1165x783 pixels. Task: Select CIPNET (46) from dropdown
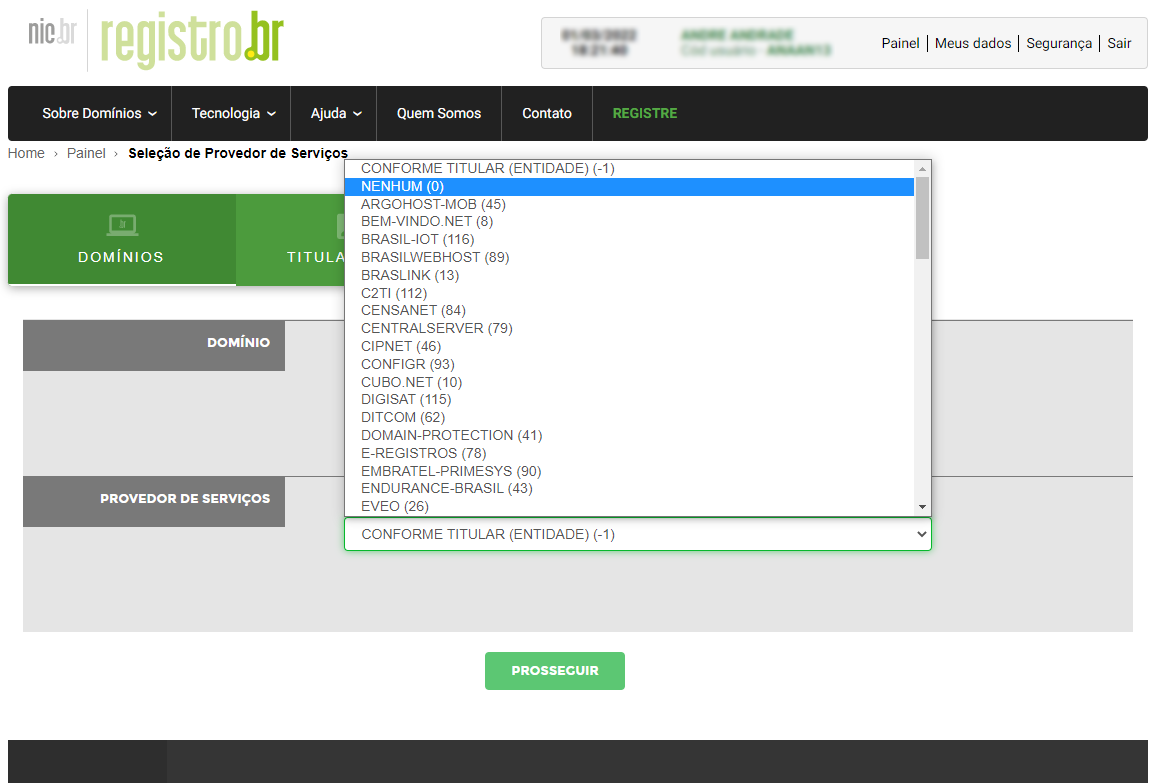[x=629, y=346]
